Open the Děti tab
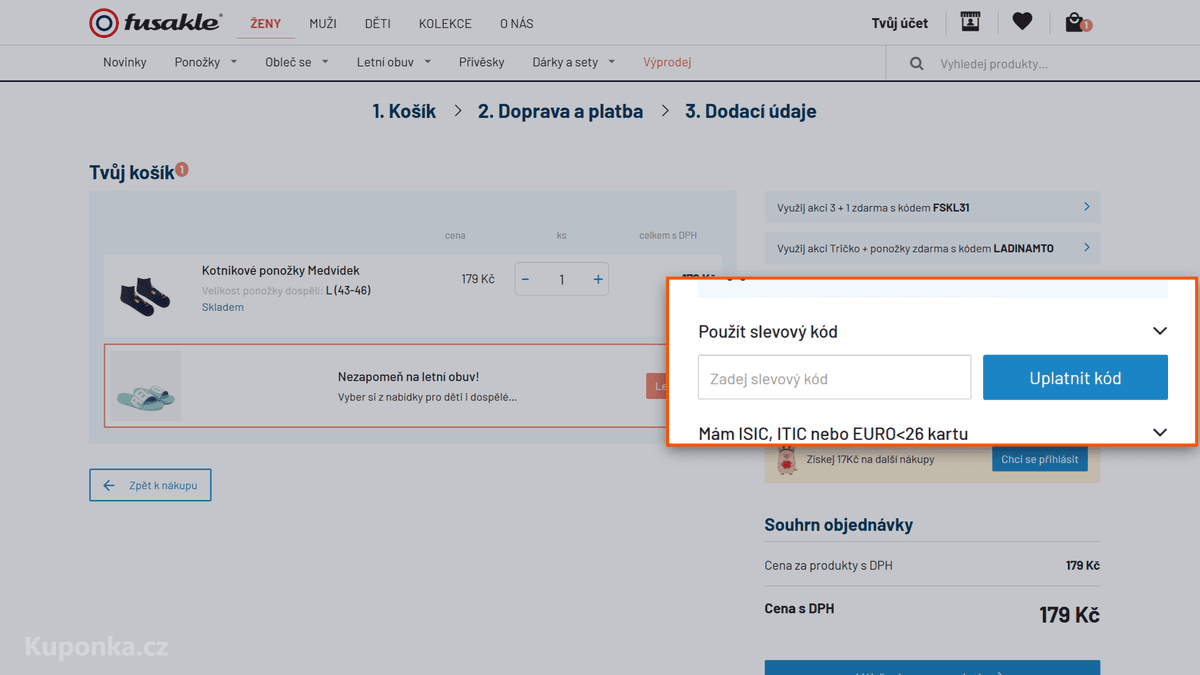 point(378,23)
